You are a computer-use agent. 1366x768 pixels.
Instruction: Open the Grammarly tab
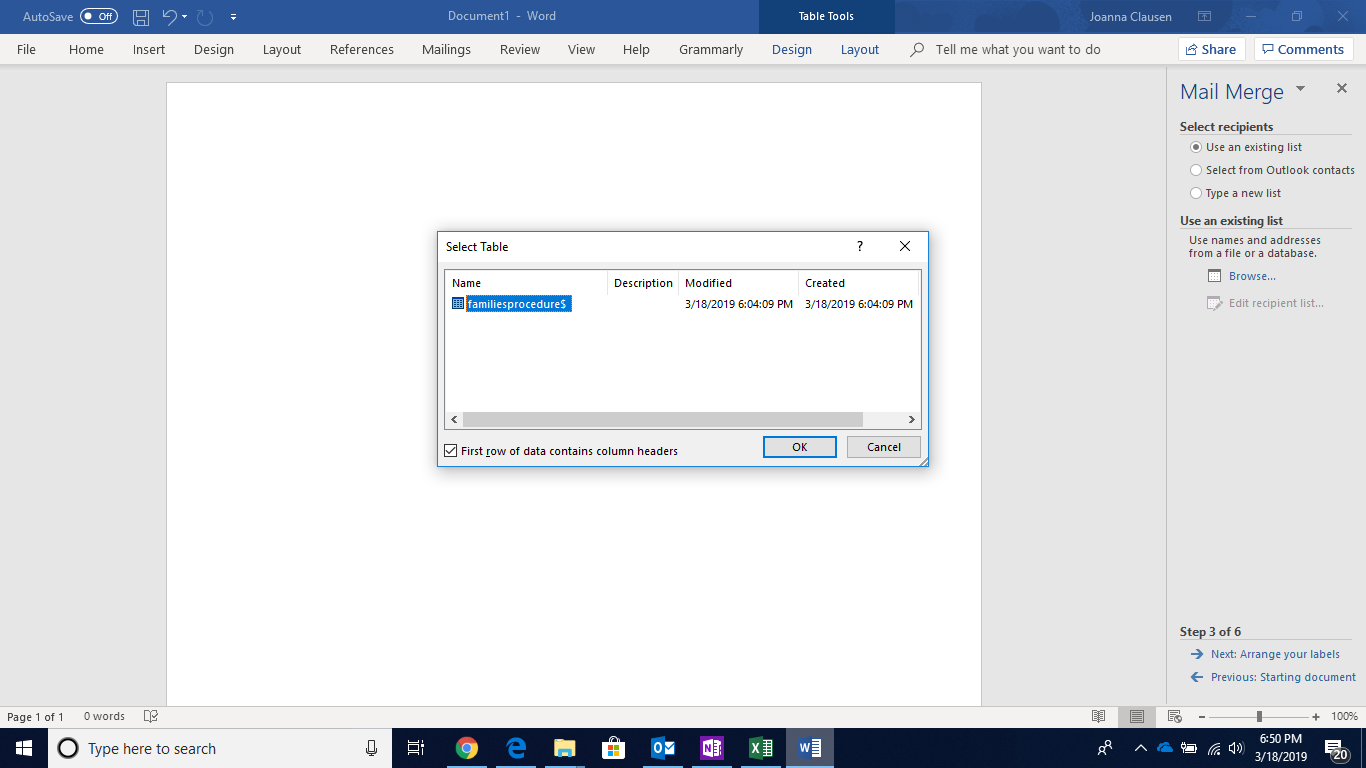pos(711,49)
